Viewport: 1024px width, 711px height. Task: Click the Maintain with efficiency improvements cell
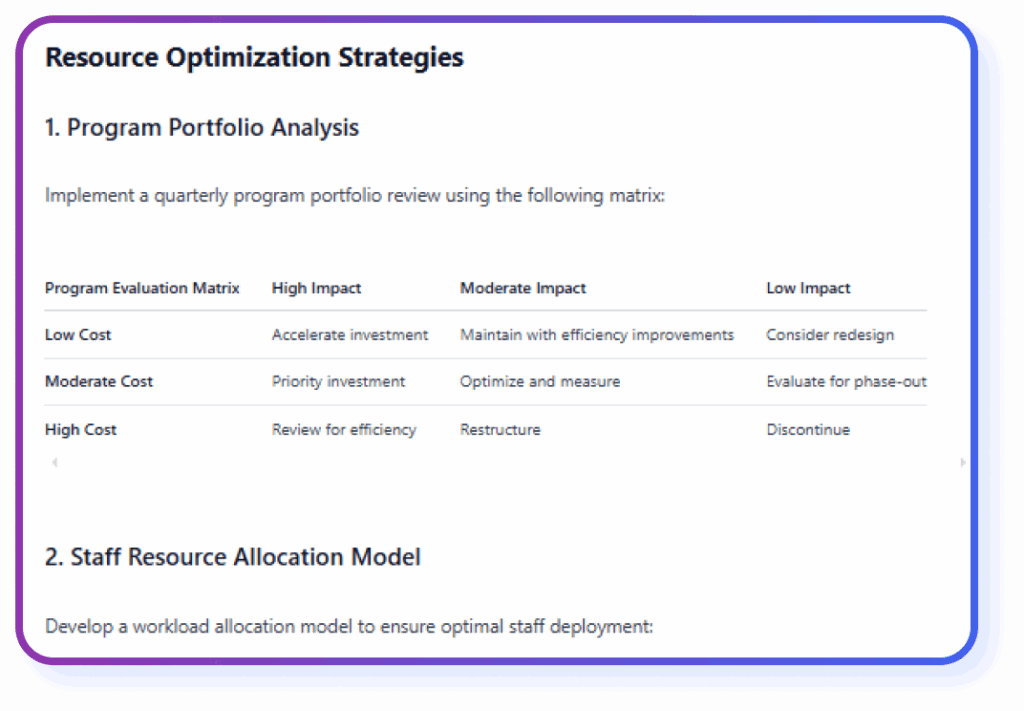[597, 335]
